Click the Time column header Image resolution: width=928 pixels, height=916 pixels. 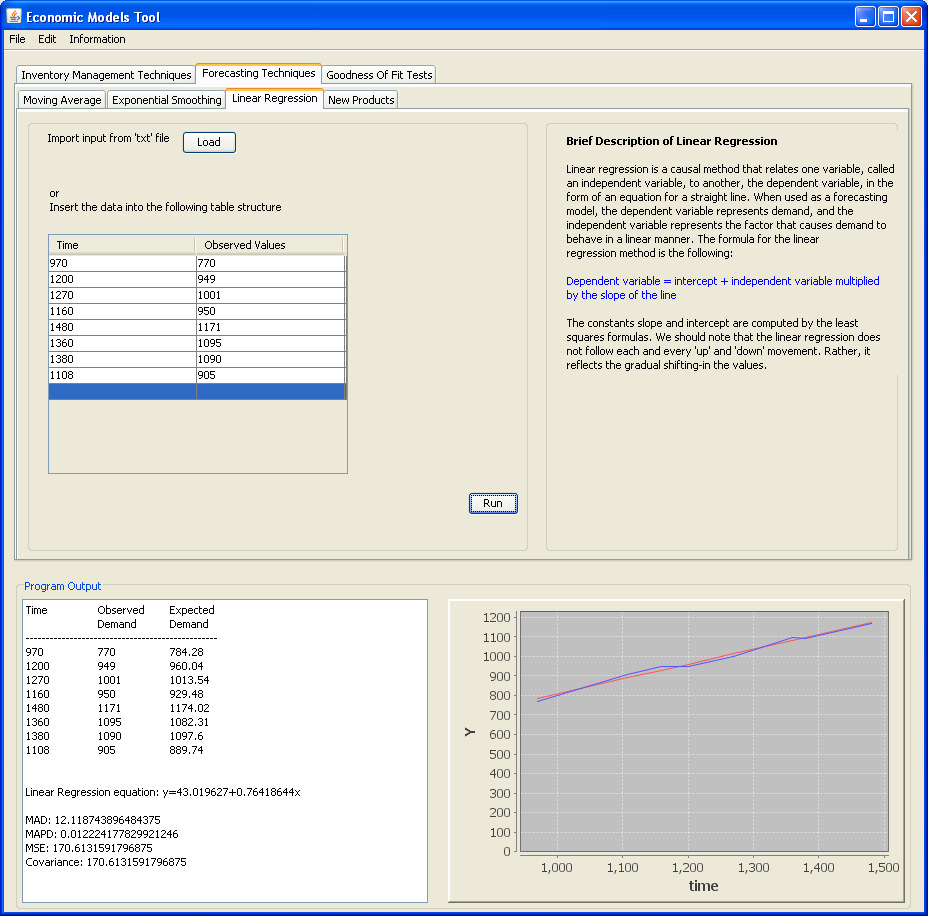pyautogui.click(x=122, y=245)
